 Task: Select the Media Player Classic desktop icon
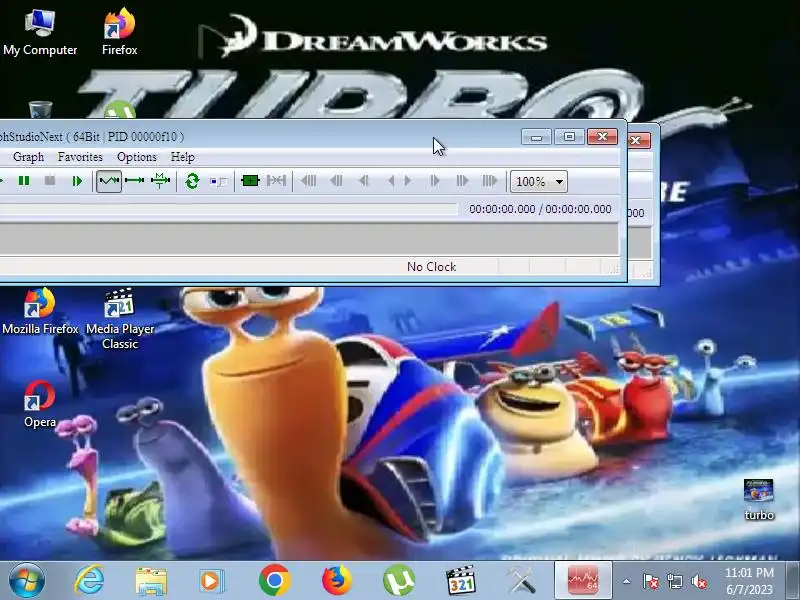coord(120,319)
